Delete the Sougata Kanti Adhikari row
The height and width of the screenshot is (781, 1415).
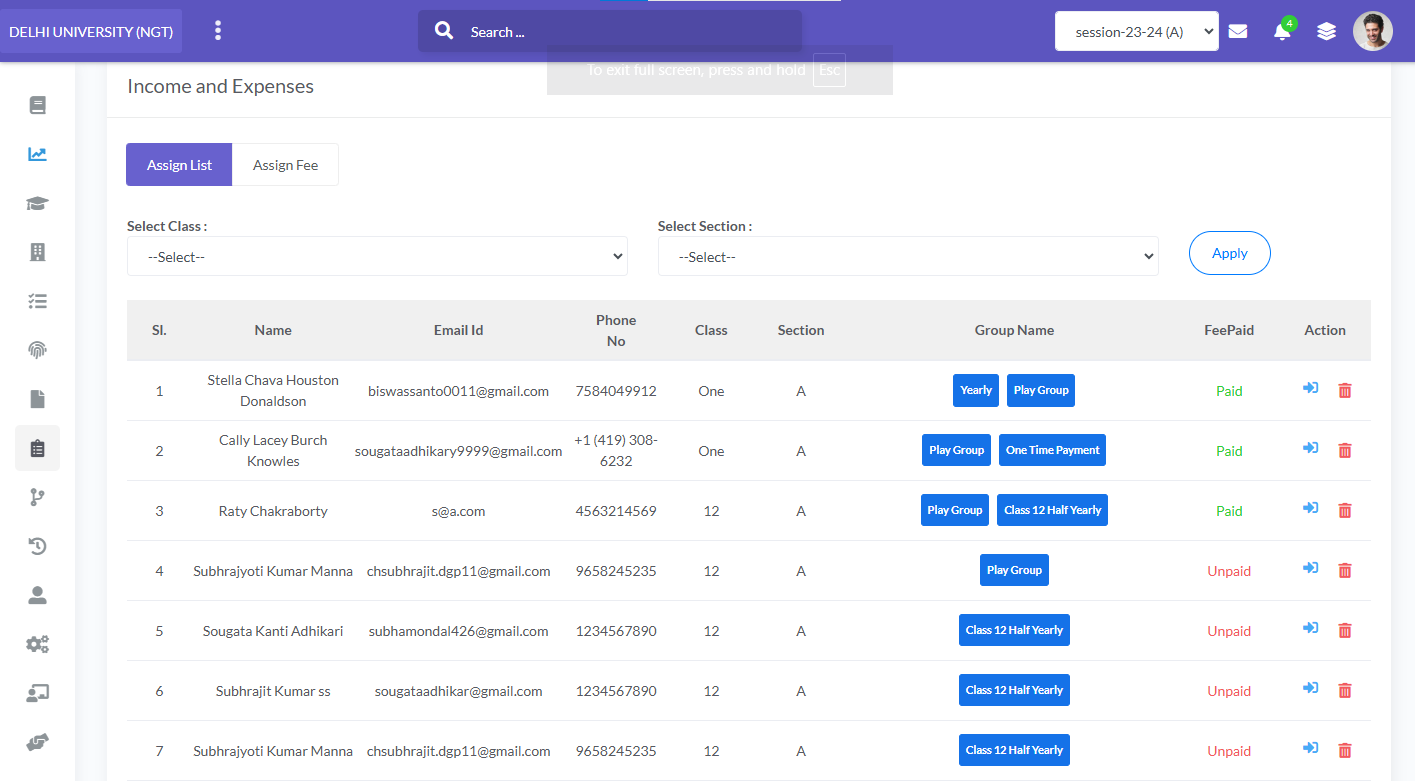click(1345, 630)
